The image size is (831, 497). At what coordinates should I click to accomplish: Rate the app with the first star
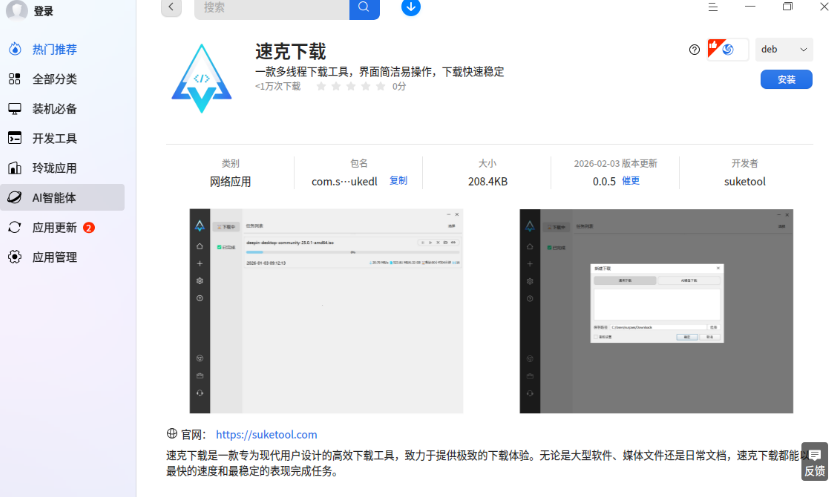(321, 86)
